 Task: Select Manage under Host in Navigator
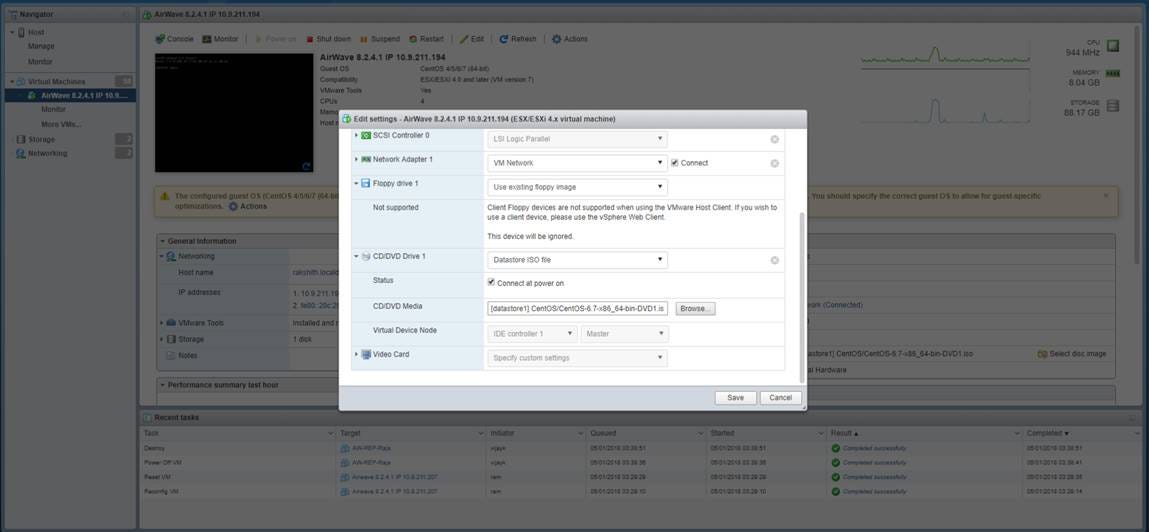[41, 46]
